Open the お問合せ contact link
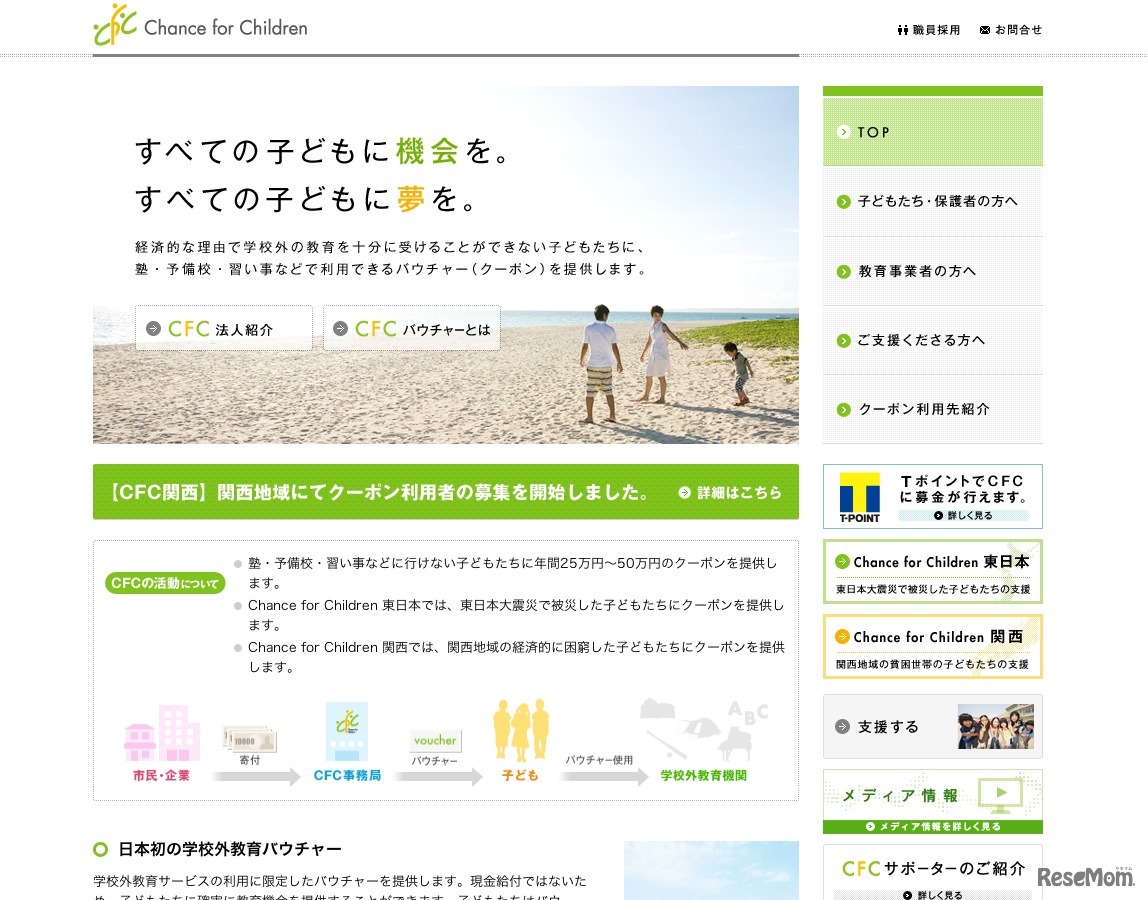The height and width of the screenshot is (900, 1148). click(x=1010, y=30)
